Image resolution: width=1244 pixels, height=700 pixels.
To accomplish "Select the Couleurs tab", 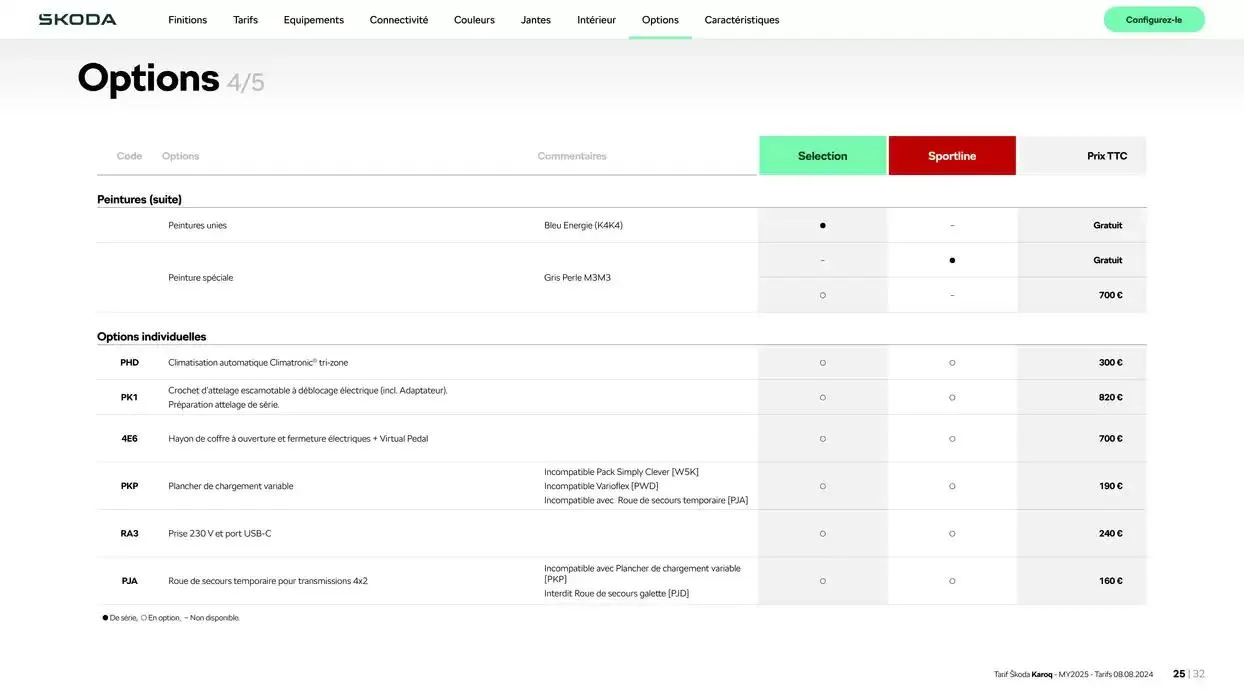I will pos(474,20).
